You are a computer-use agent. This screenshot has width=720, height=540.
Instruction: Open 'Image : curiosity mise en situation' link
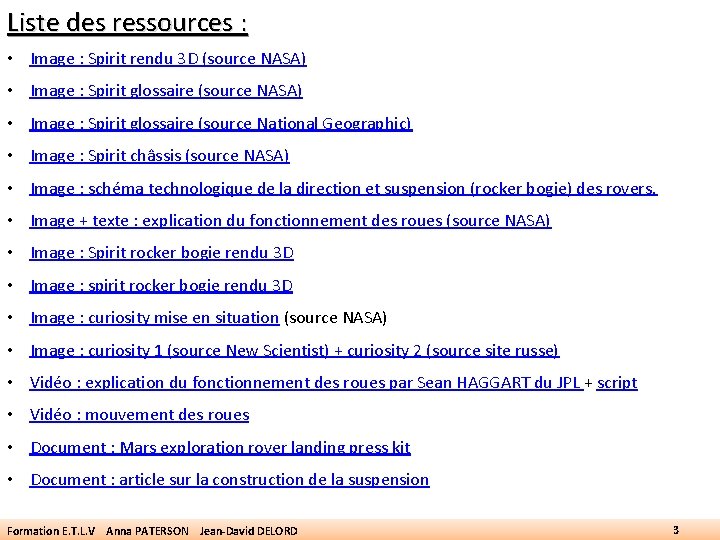154,318
